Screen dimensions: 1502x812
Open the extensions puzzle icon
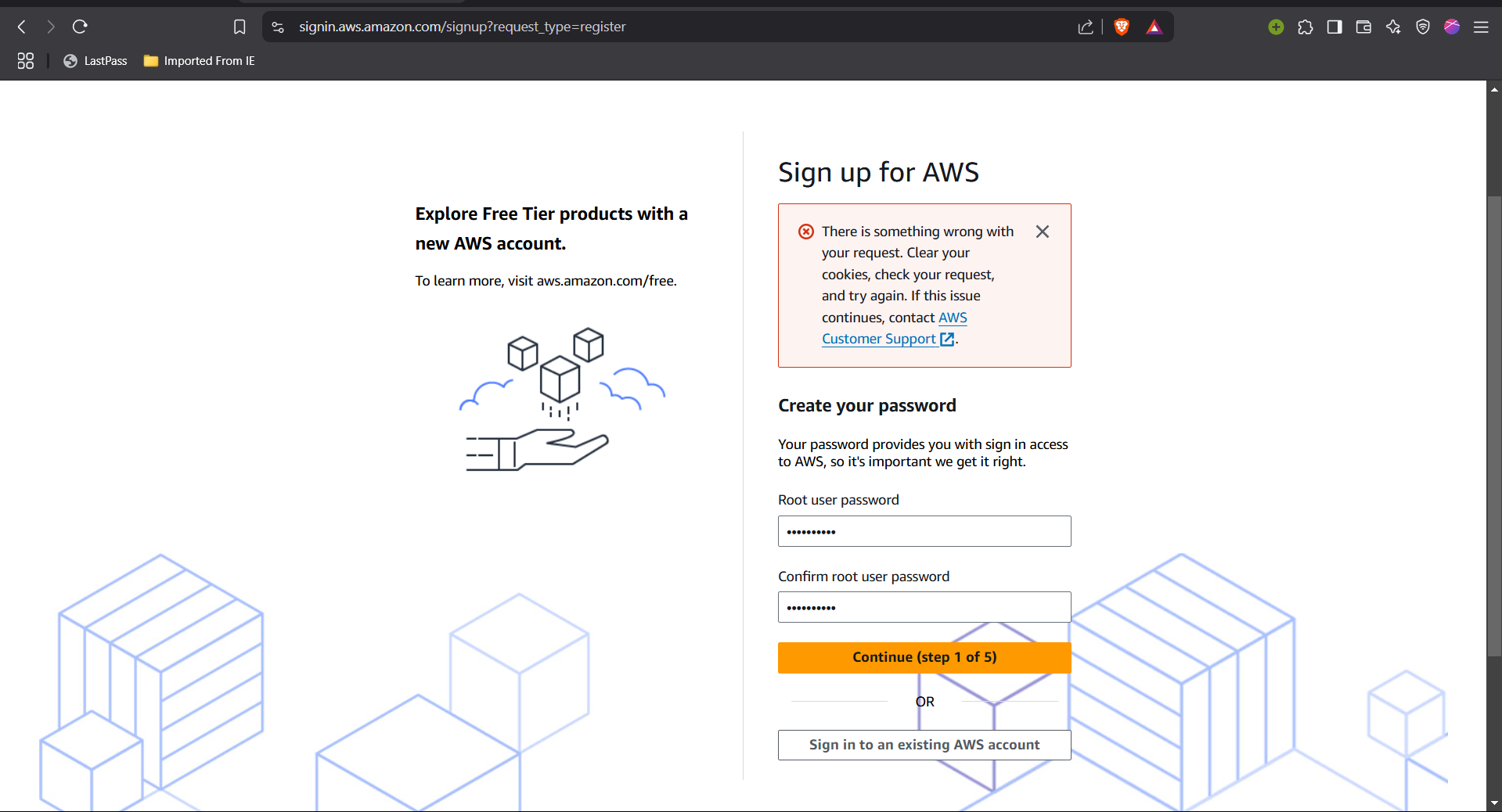tap(1306, 27)
